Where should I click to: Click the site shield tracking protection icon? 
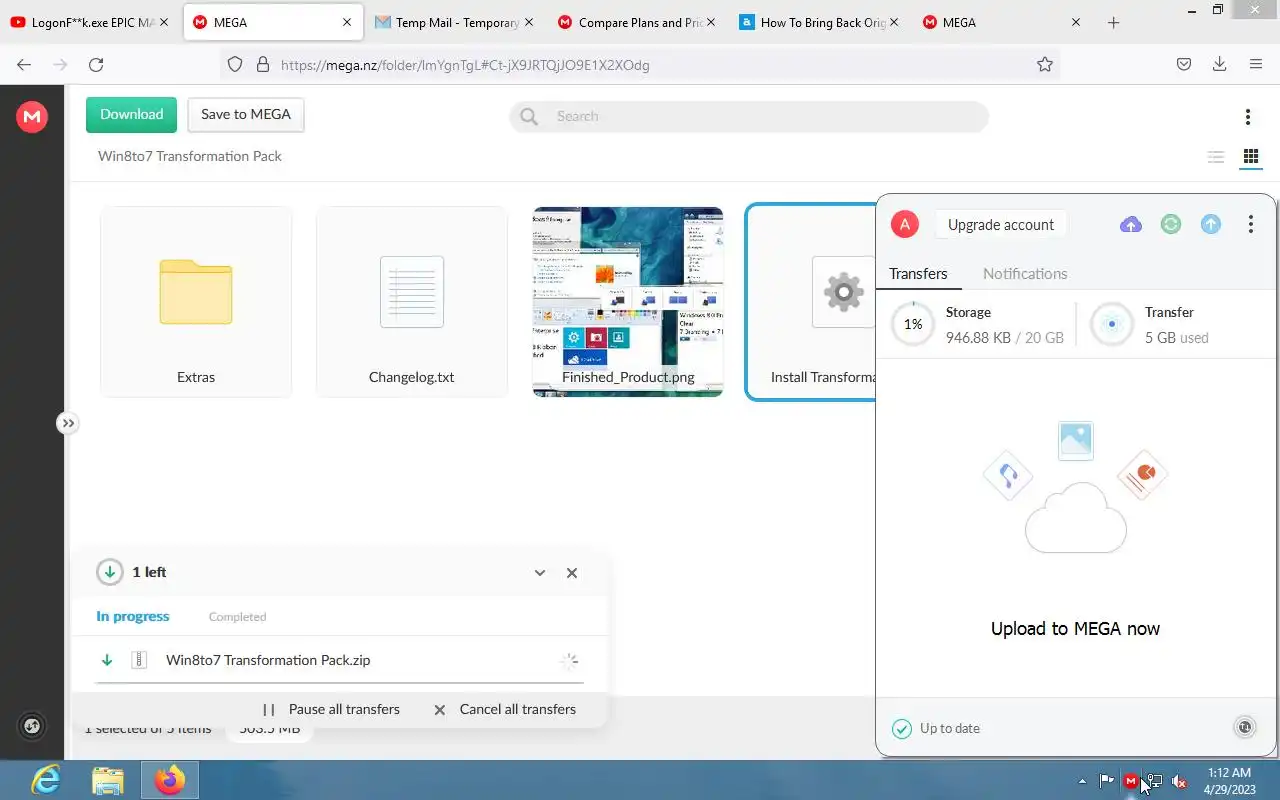pyautogui.click(x=235, y=64)
